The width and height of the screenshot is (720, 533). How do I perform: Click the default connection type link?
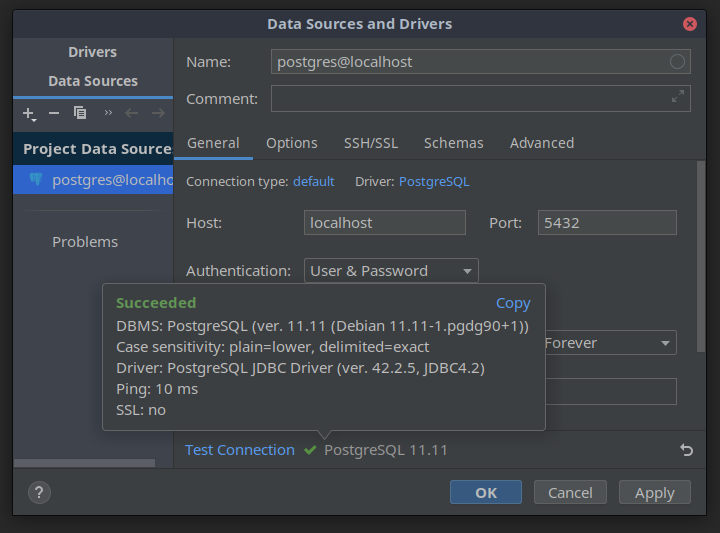pyautogui.click(x=314, y=181)
